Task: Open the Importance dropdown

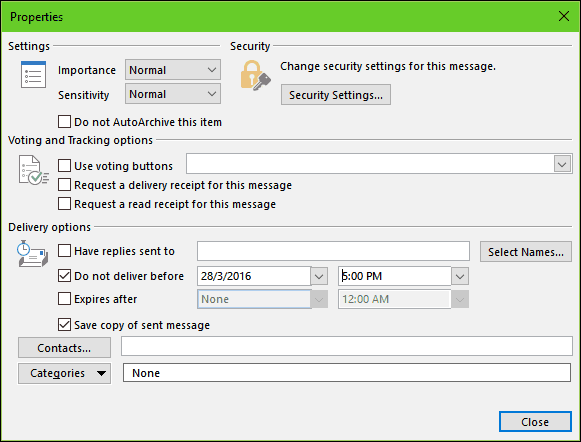Action: 173,70
